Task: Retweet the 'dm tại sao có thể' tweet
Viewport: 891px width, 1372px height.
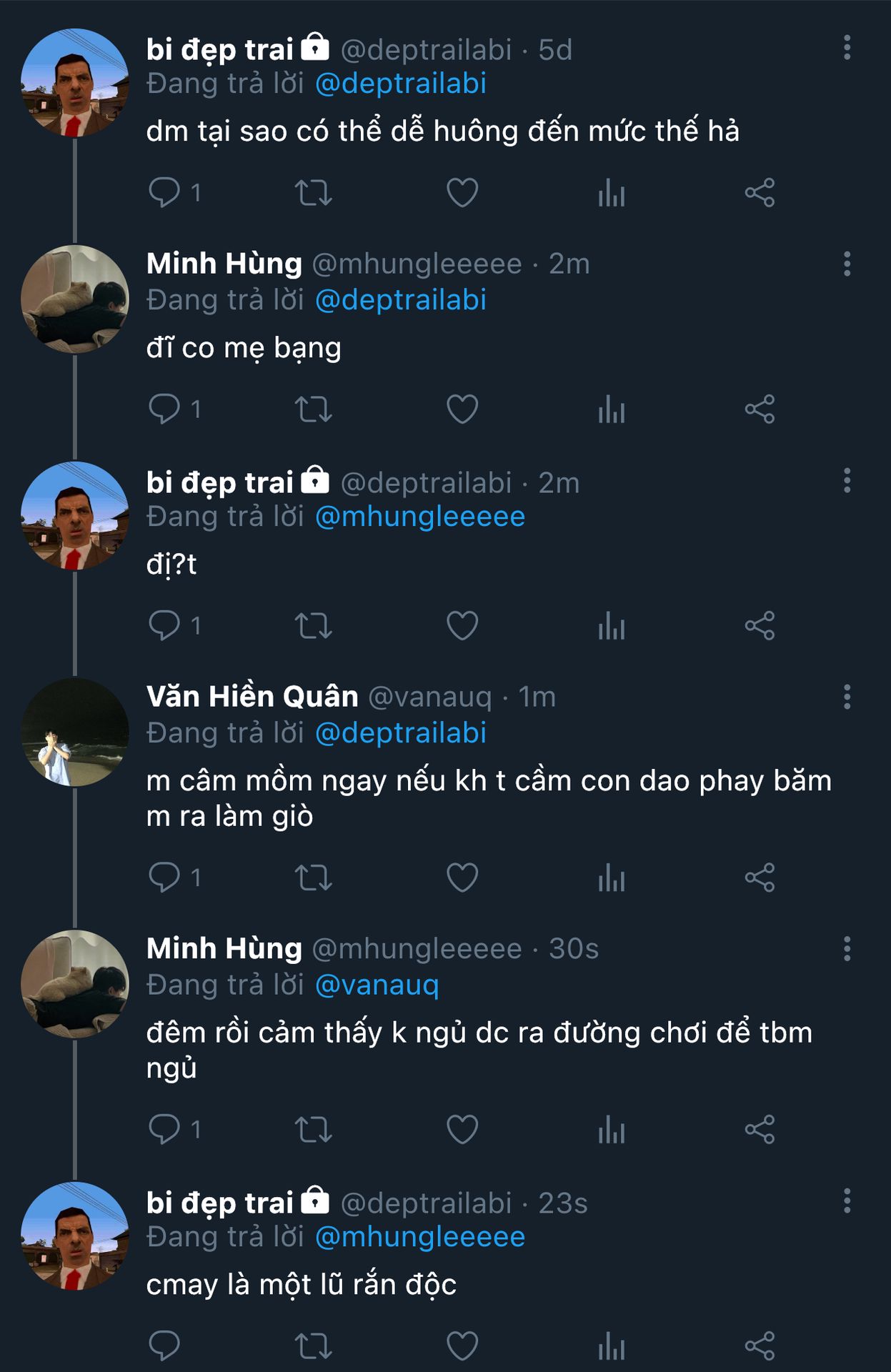Action: coord(314,193)
